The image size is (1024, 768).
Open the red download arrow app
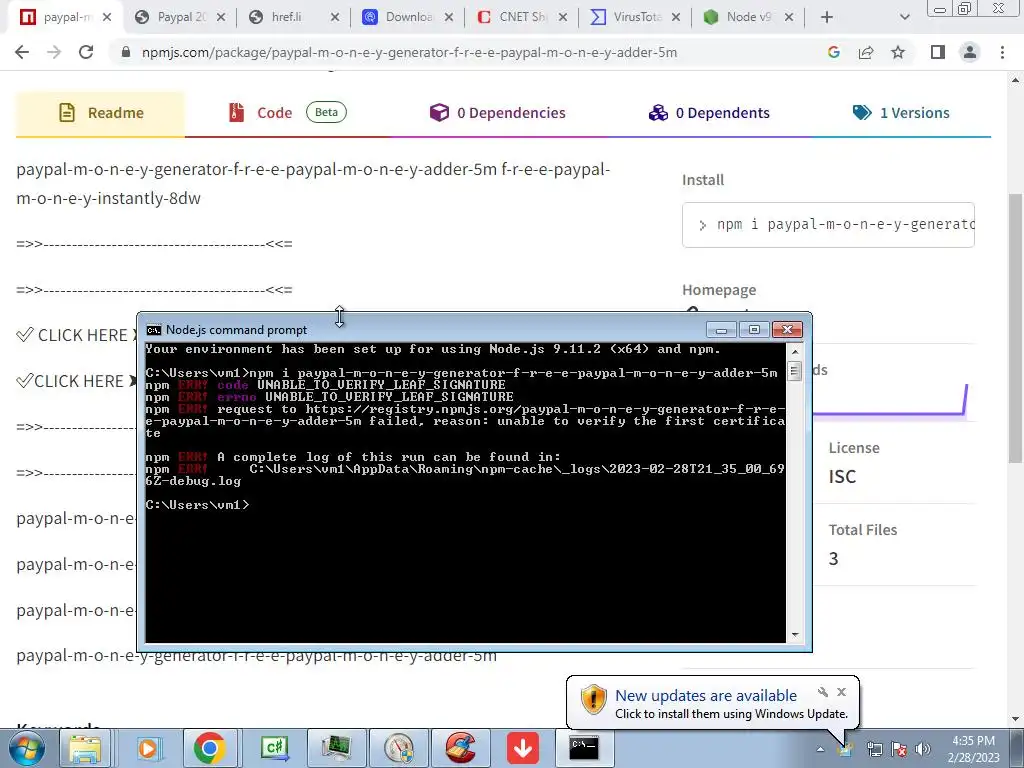click(523, 748)
